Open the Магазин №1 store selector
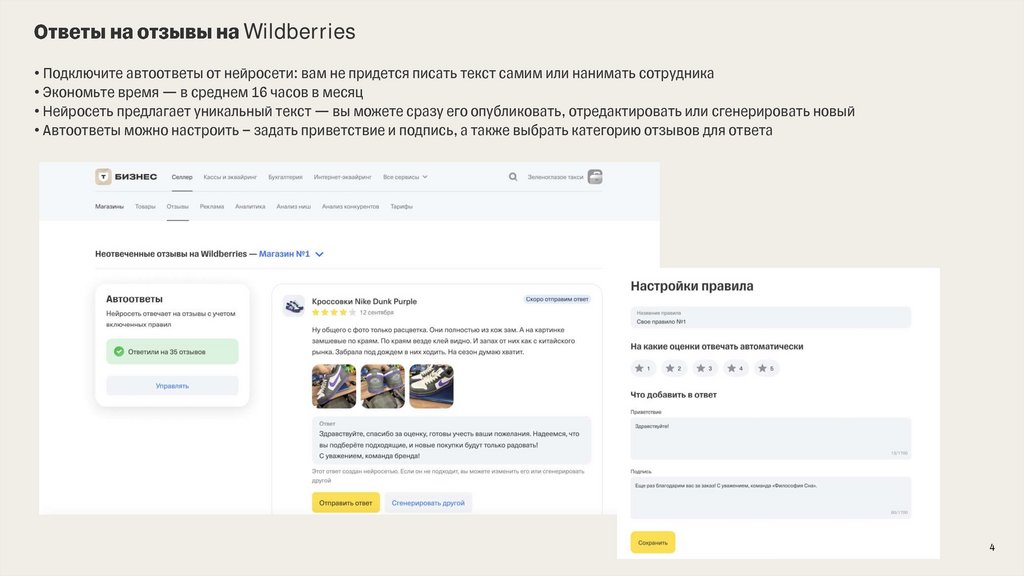The width and height of the screenshot is (1024, 576). [x=291, y=254]
